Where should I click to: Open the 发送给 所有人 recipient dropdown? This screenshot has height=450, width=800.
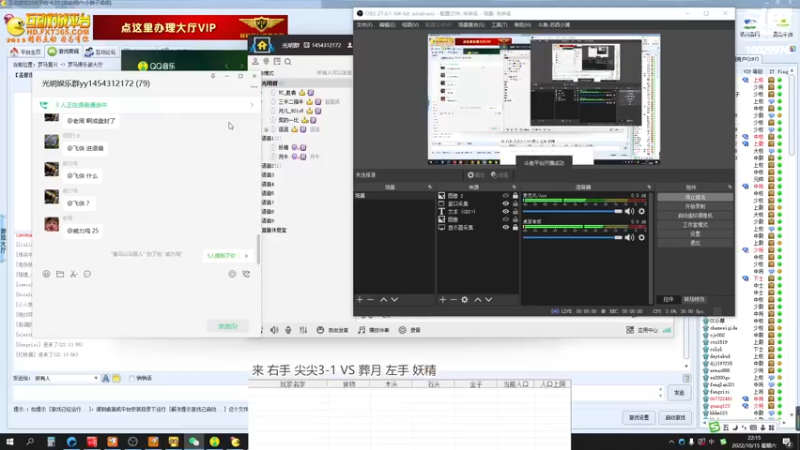pos(66,378)
